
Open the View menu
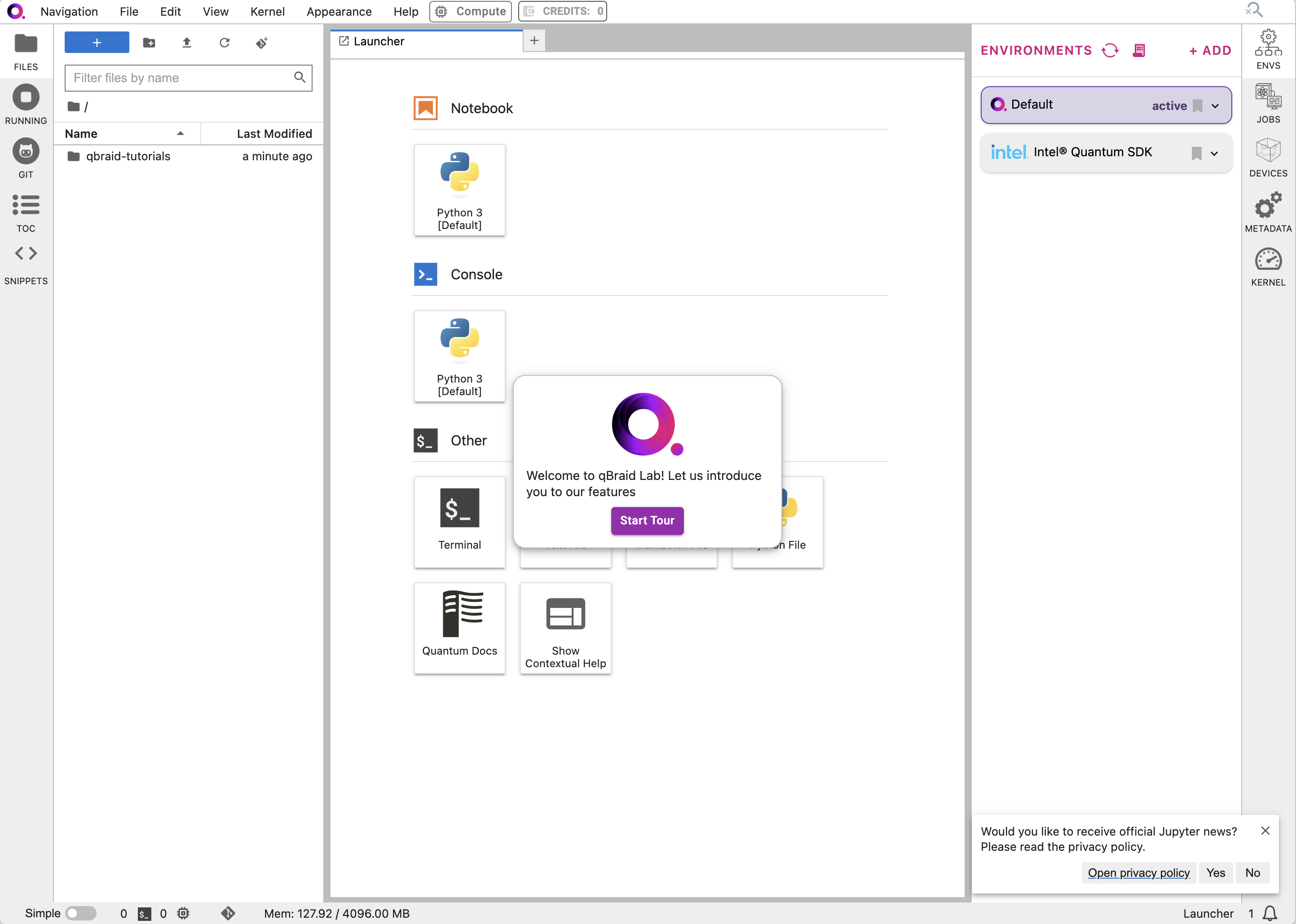[216, 11]
